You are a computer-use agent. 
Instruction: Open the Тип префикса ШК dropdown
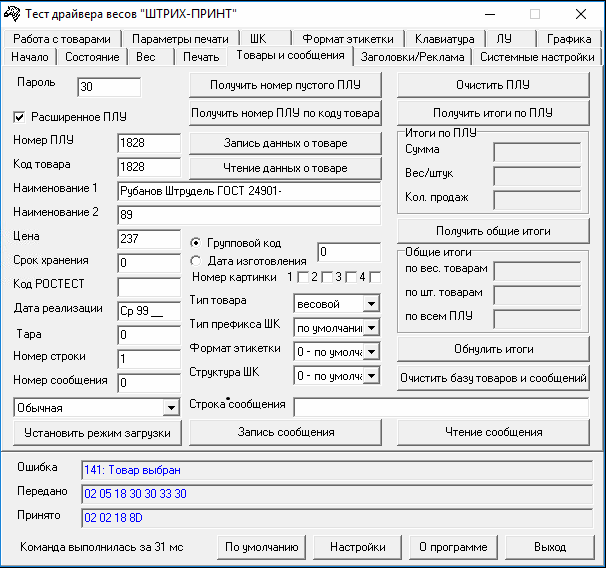click(371, 328)
